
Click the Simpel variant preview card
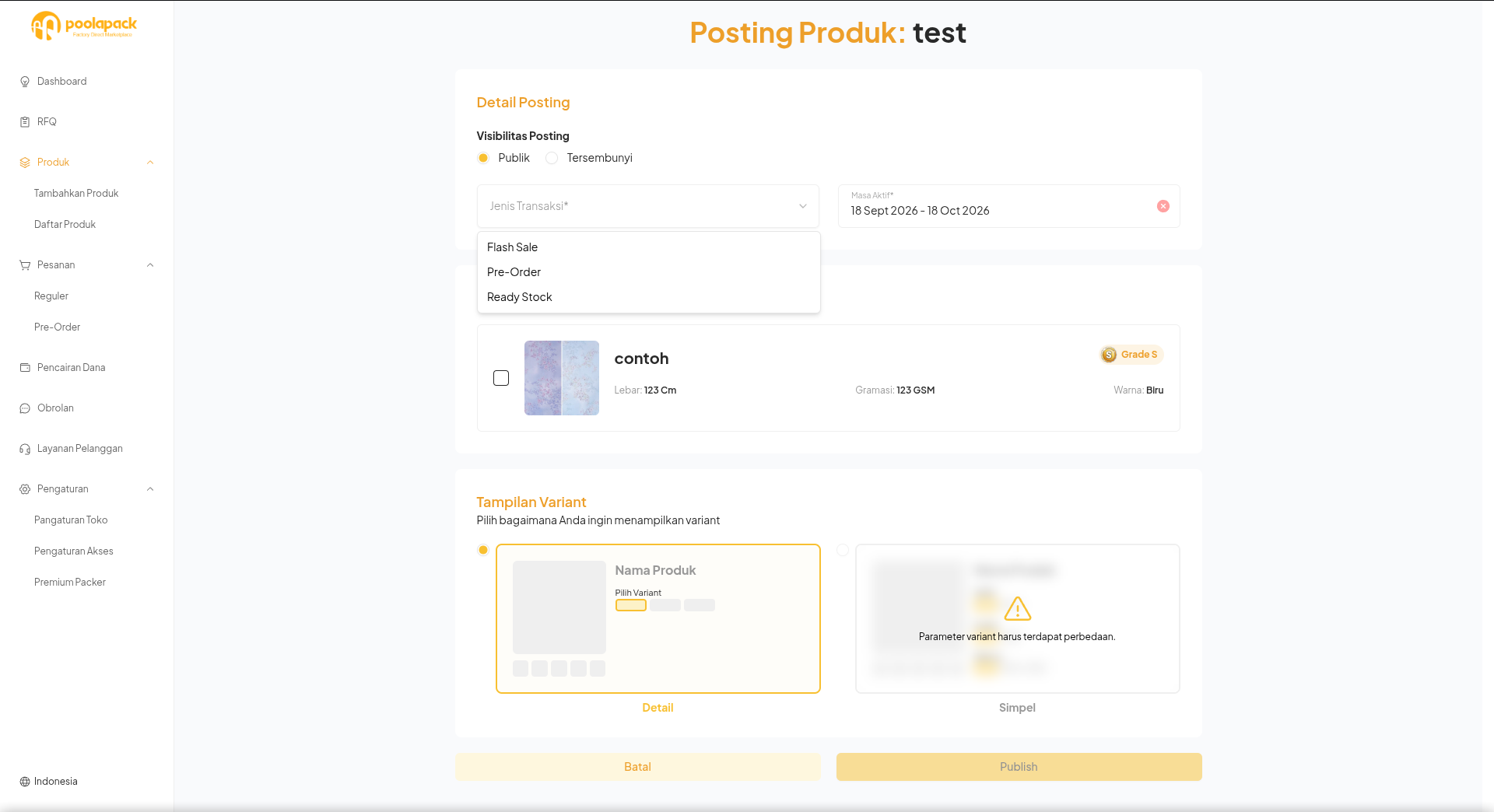[1018, 618]
